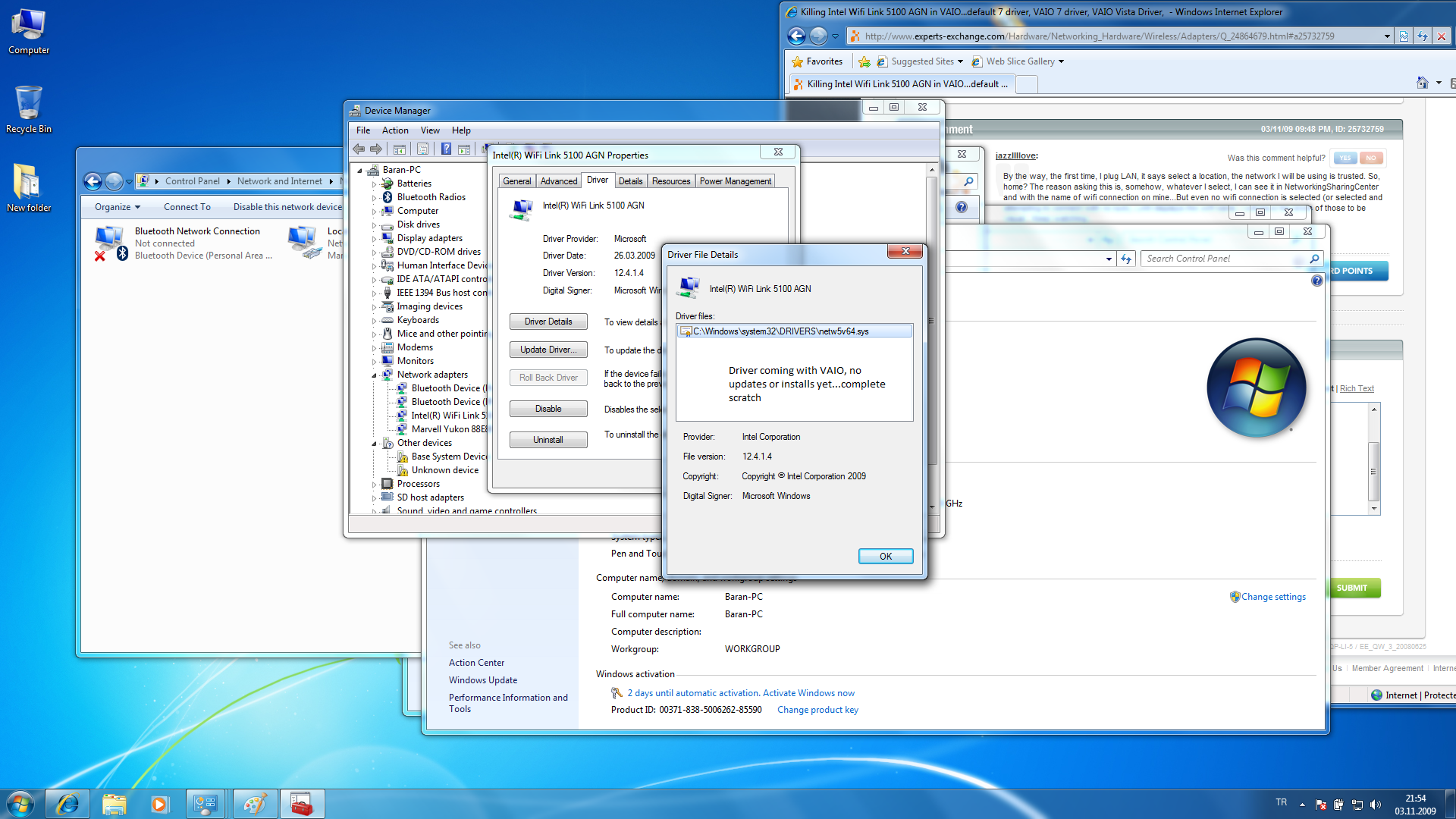The width and height of the screenshot is (1456, 819).
Task: Launch Windows Media Player from the taskbar
Action: 159,804
